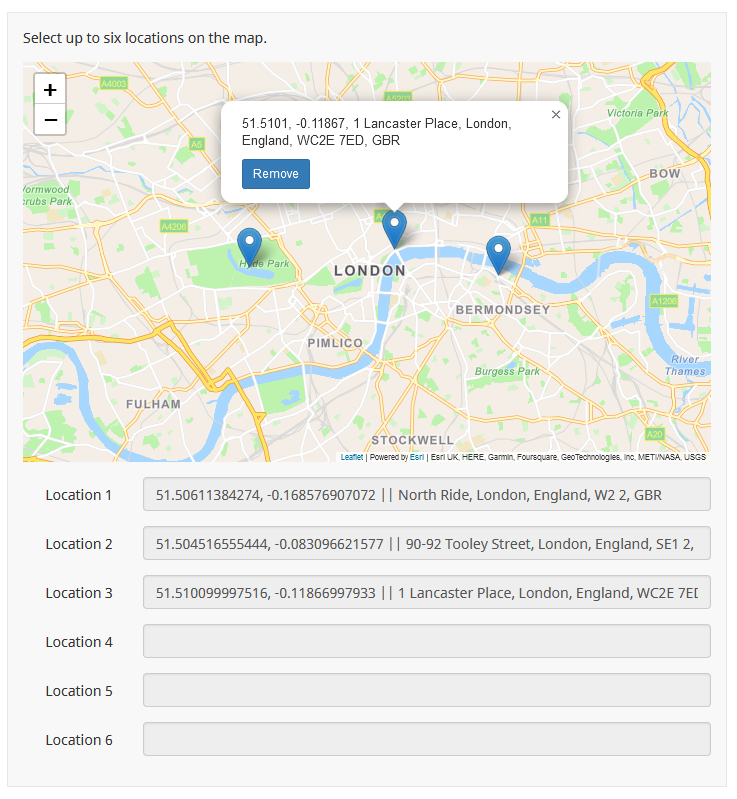Click the marker beneath the address popup

[395, 229]
